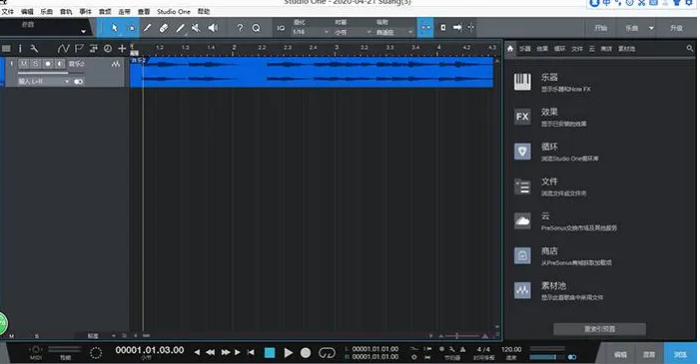Screen dimensions: 700x364
Task: Go to browser home icon
Action: (510, 48)
